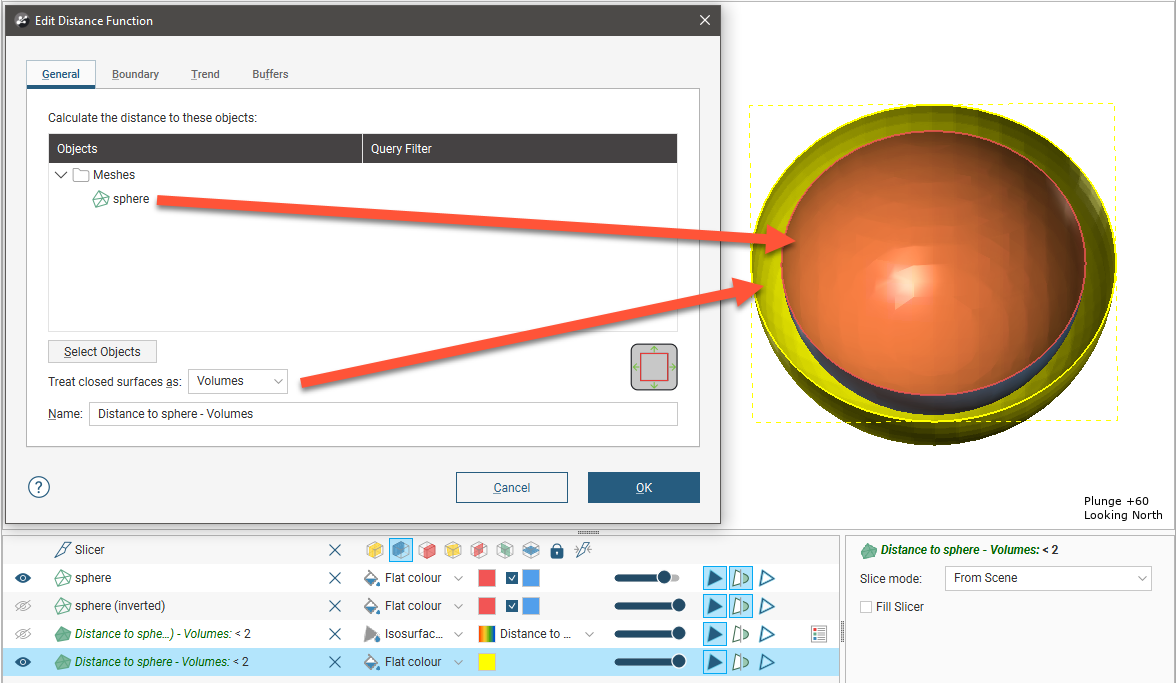Open Flat colour dropdown for sphere row
Image resolution: width=1176 pixels, height=683 pixels.
pos(458,578)
